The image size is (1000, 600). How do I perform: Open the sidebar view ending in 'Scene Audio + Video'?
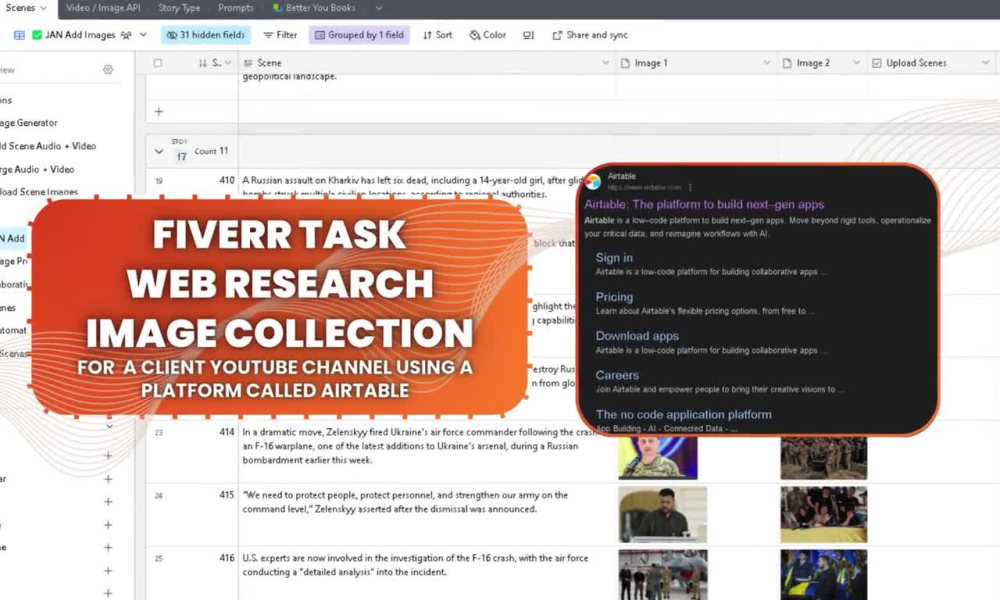point(48,146)
